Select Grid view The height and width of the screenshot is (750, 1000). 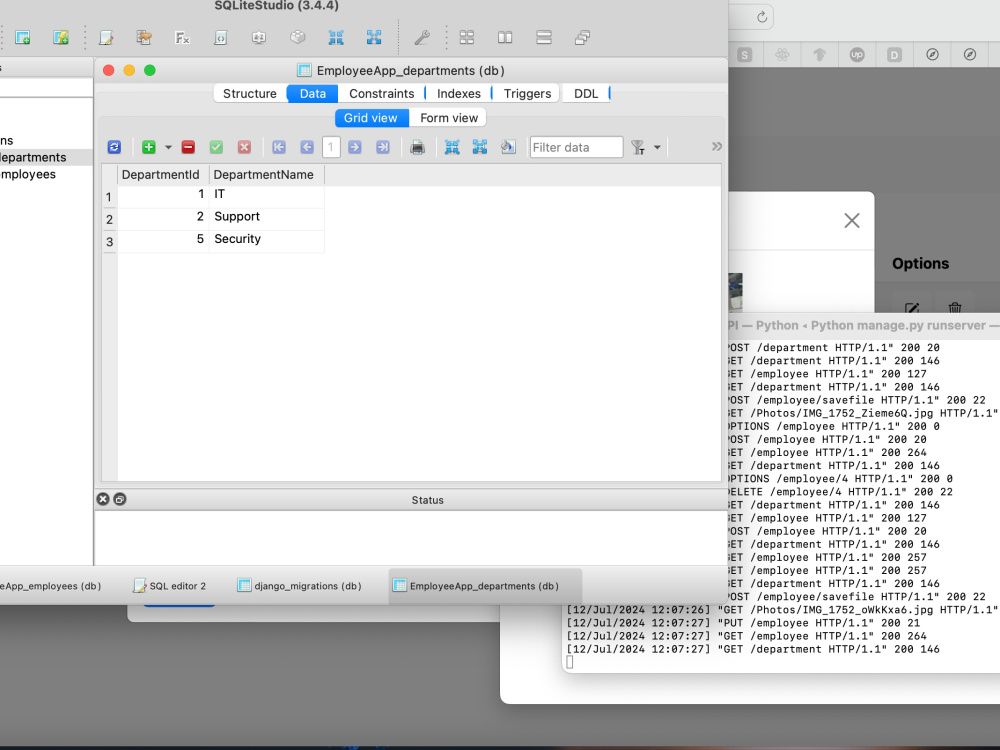[x=371, y=118]
